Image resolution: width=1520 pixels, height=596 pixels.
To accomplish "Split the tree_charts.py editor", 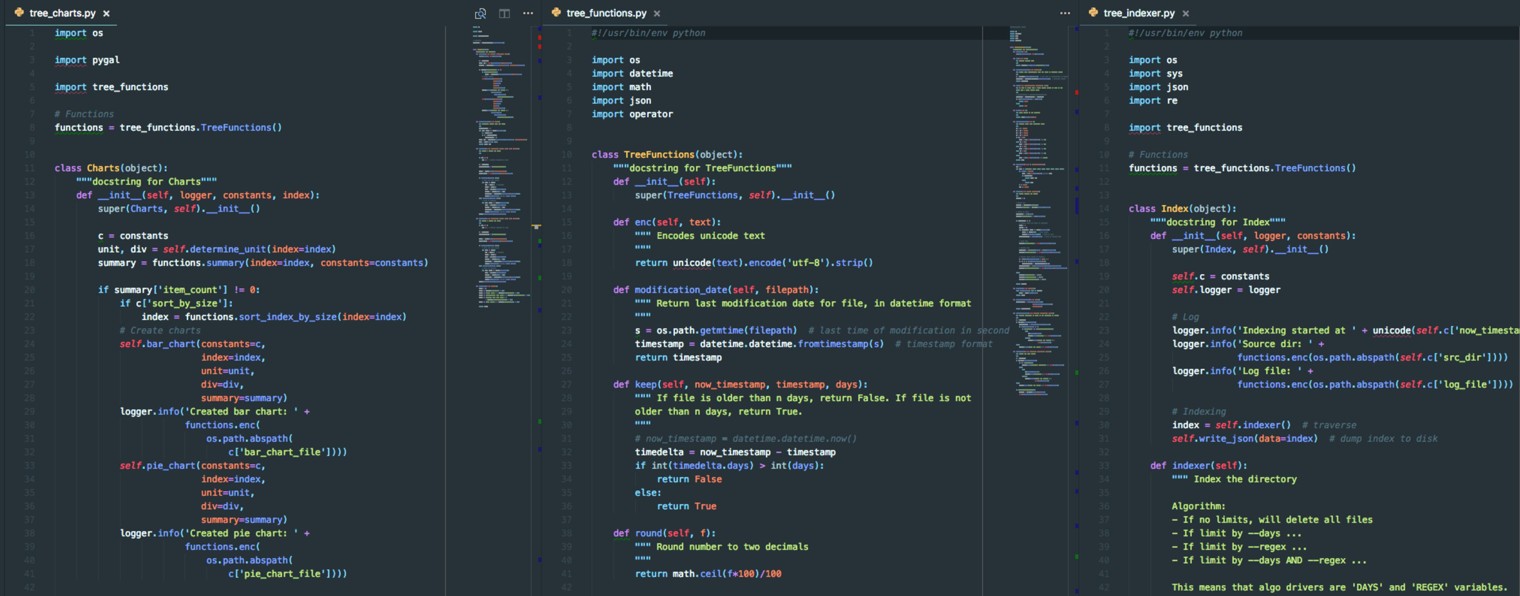I will tap(504, 14).
